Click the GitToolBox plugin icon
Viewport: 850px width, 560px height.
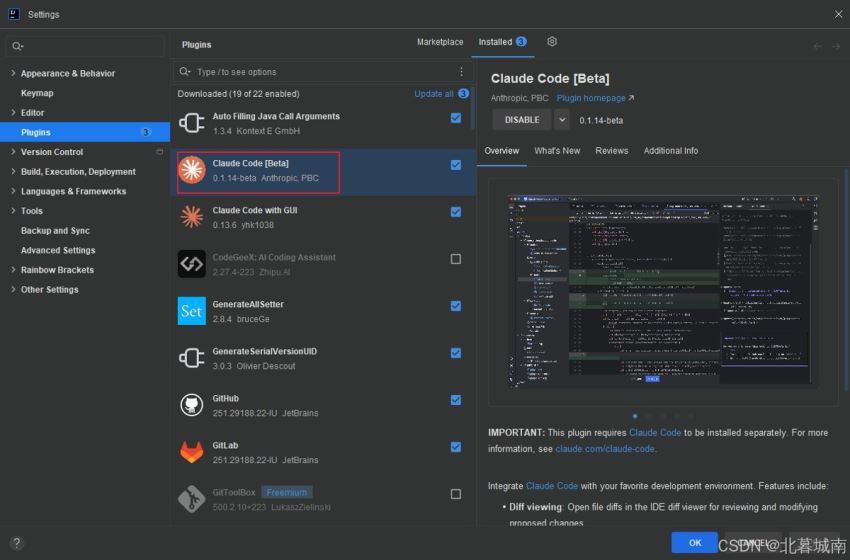tap(192, 499)
